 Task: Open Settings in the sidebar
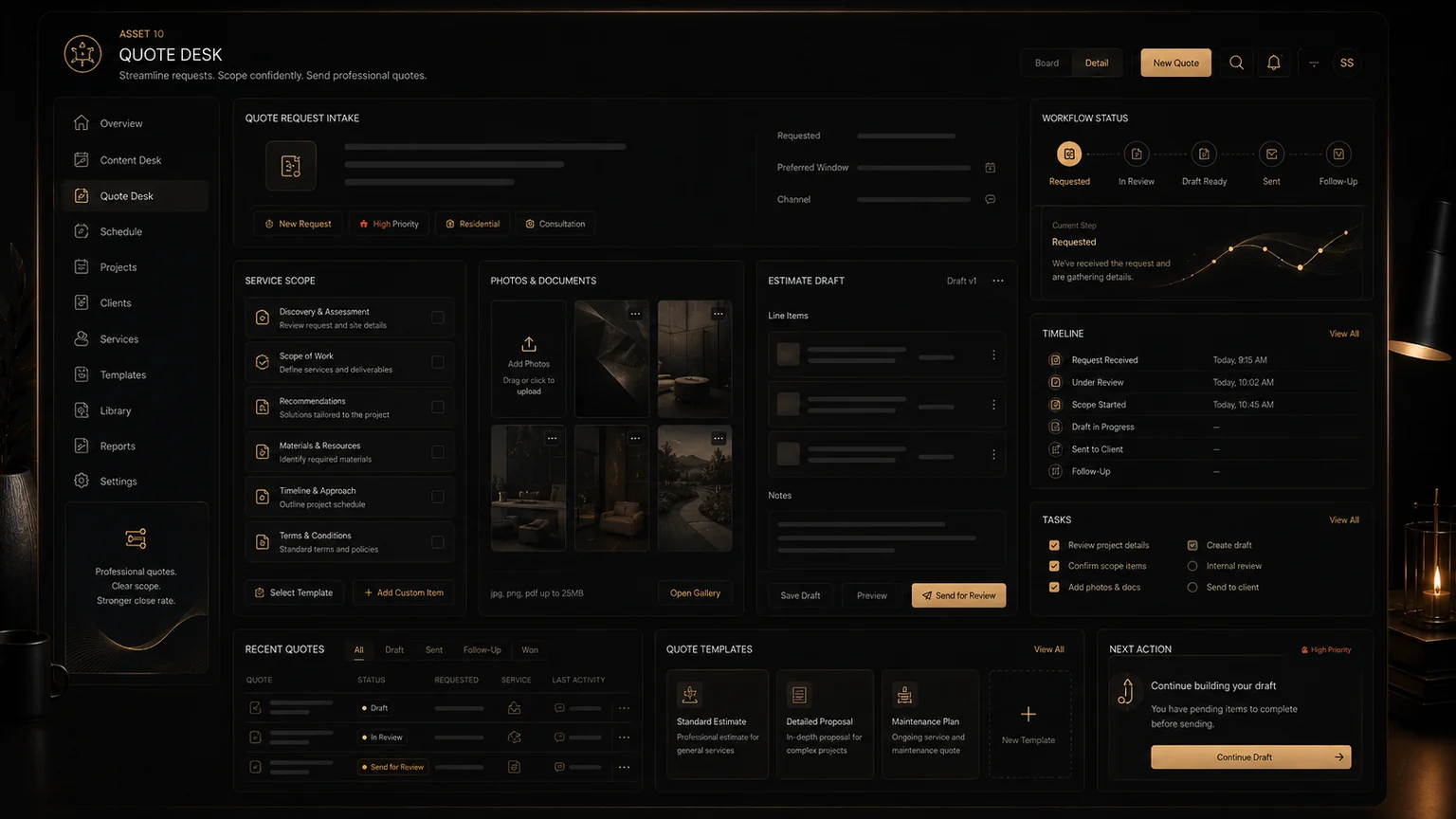click(x=136, y=482)
